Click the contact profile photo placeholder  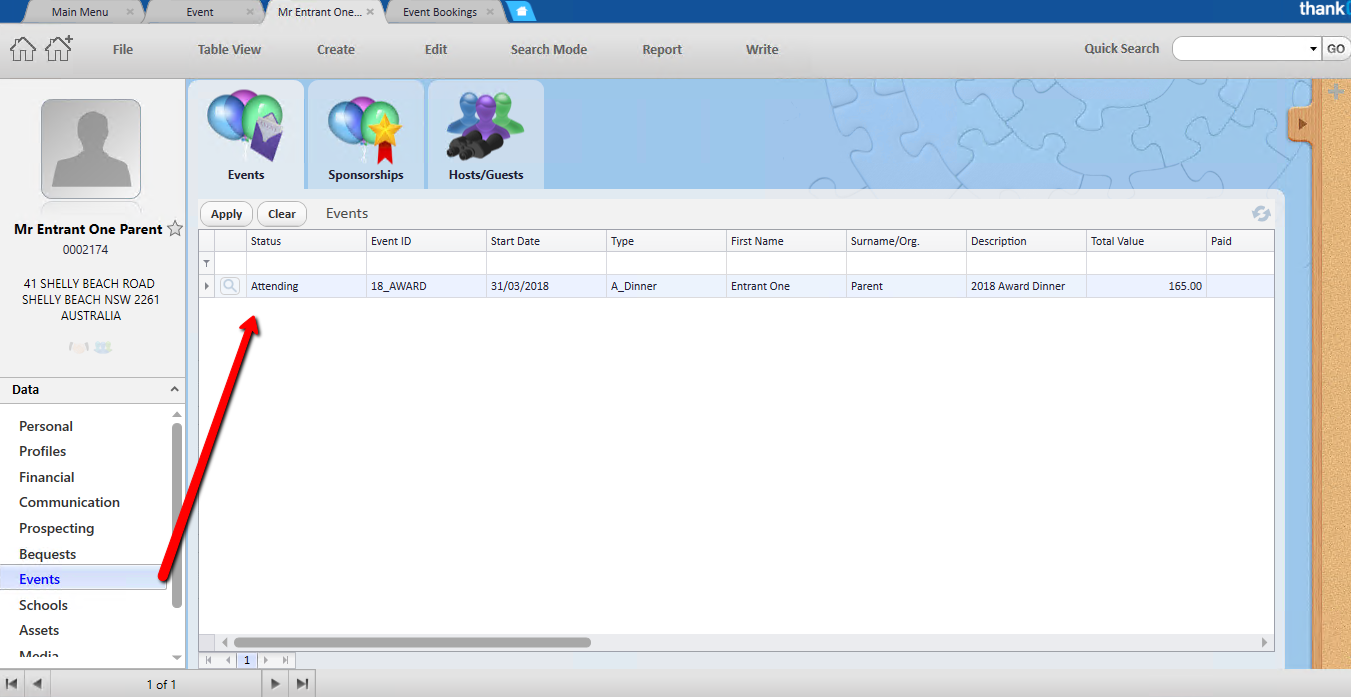tap(91, 149)
